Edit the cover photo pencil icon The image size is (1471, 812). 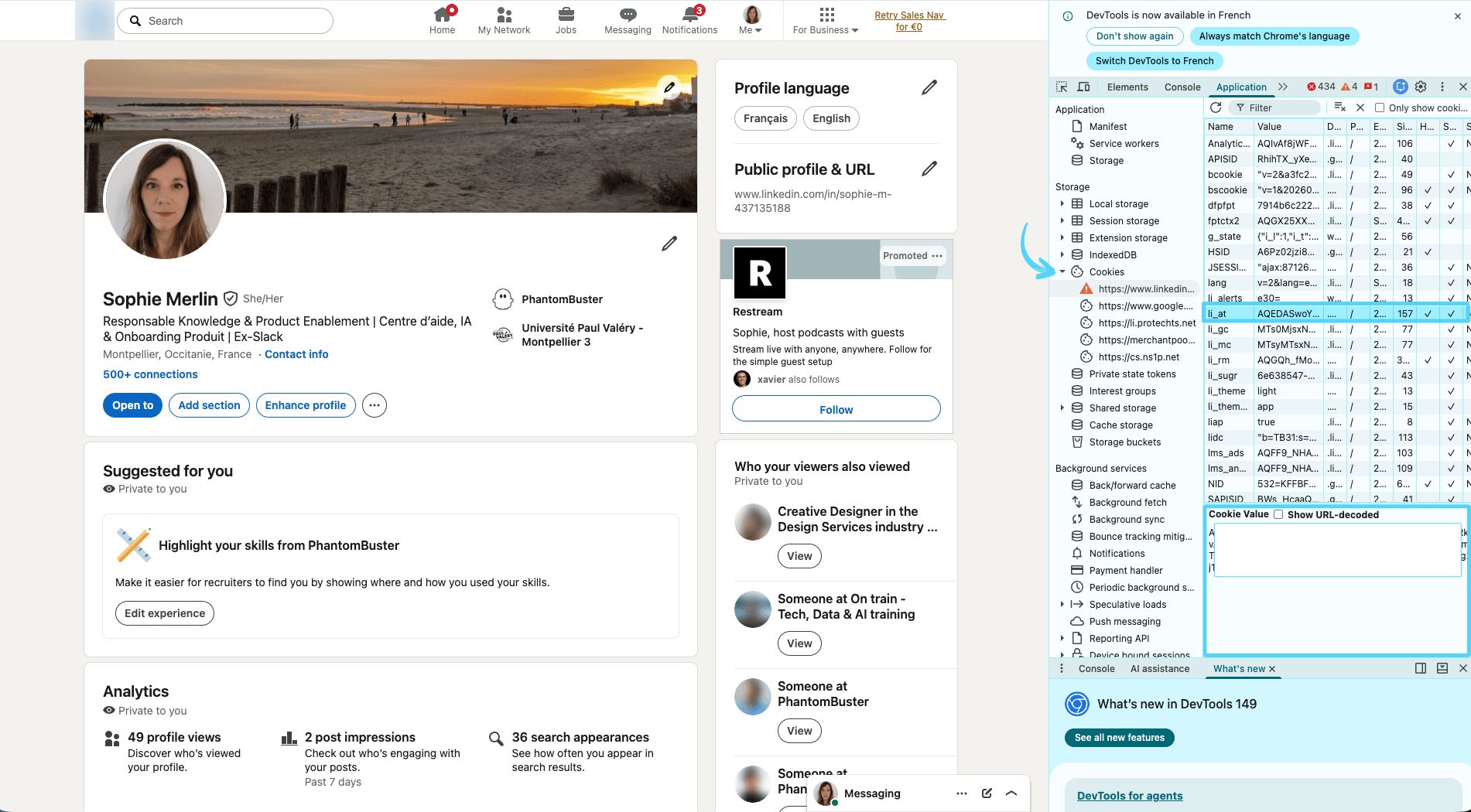click(x=669, y=87)
